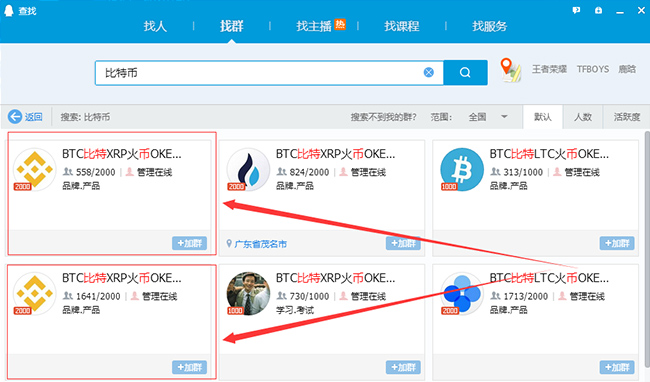This screenshot has width=650, height=382.
Task: Open Binance logo avatar of 1641/2000 group
Action: pyautogui.click(x=34, y=293)
